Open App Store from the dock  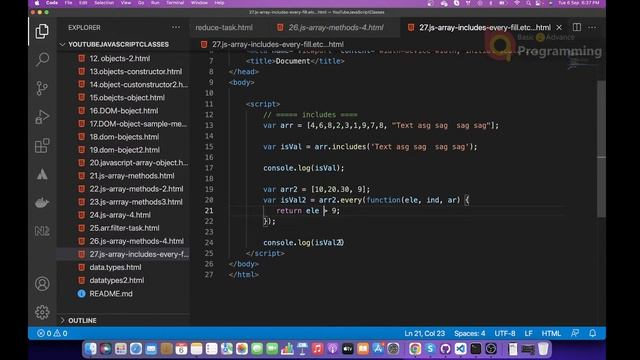click(x=378, y=349)
